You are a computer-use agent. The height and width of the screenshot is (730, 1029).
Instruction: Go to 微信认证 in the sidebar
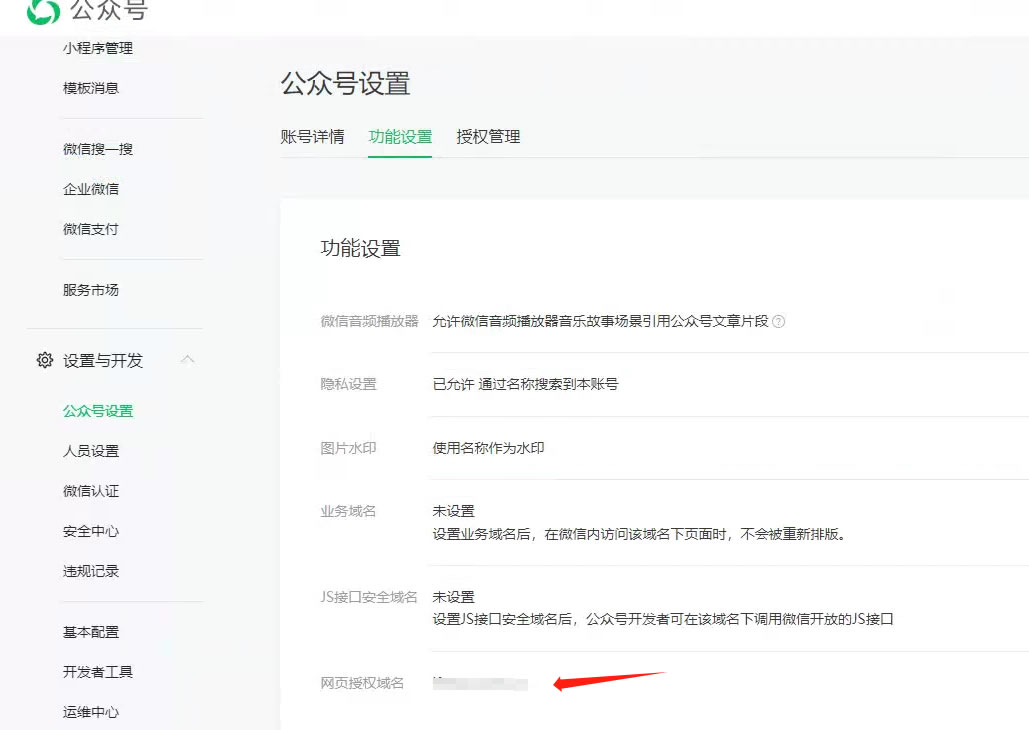(91, 491)
